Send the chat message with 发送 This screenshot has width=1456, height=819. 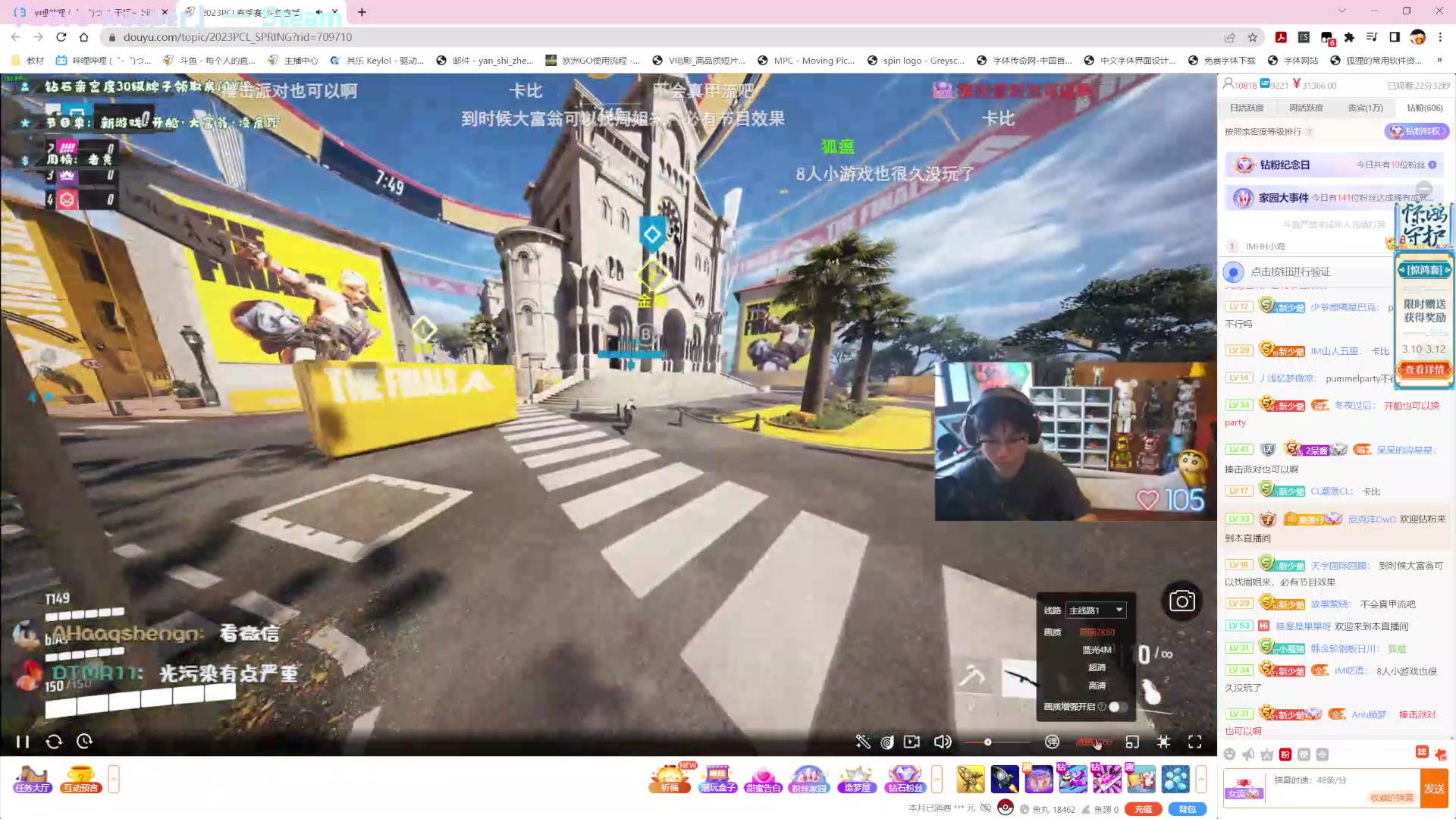1434,789
